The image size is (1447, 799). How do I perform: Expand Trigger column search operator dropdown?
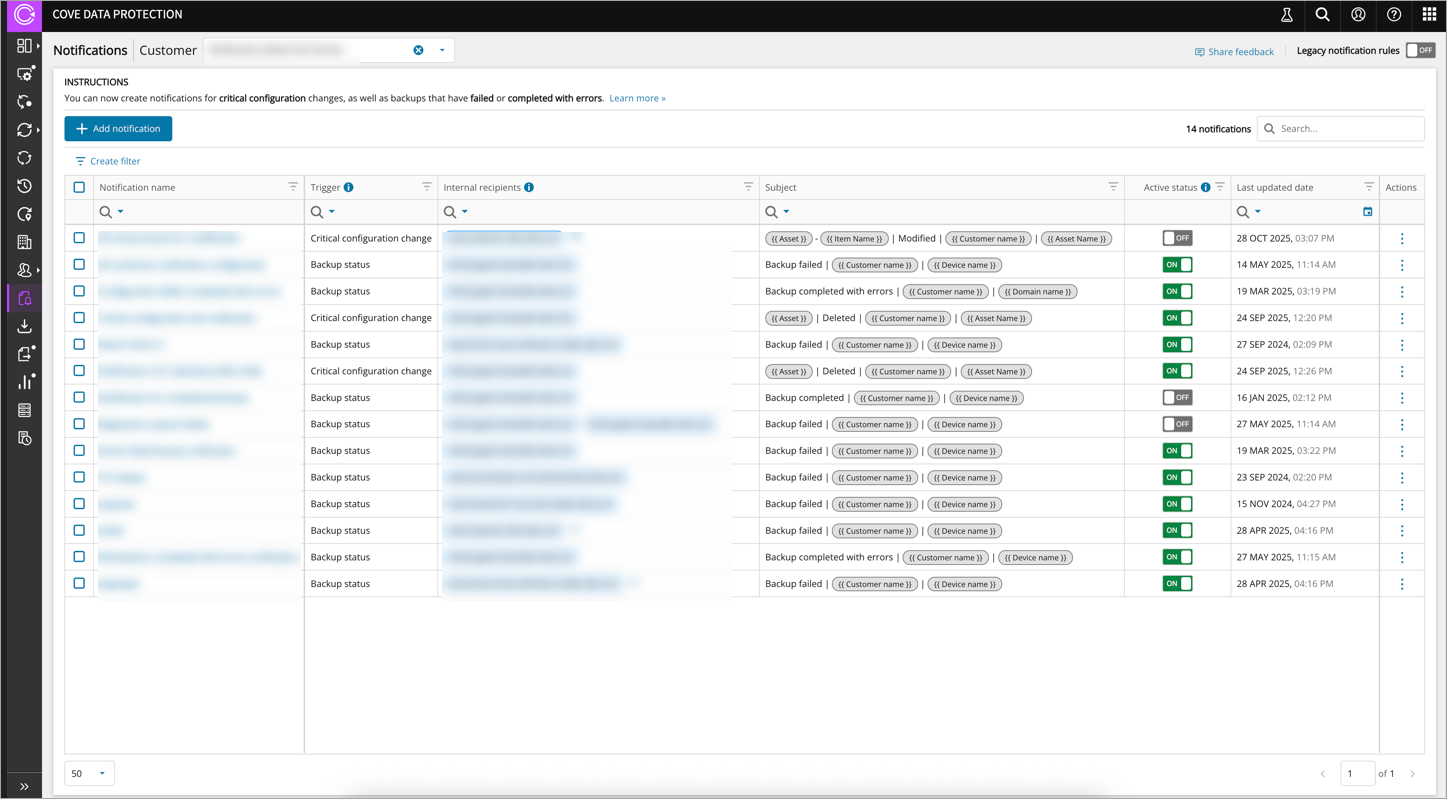[332, 212]
